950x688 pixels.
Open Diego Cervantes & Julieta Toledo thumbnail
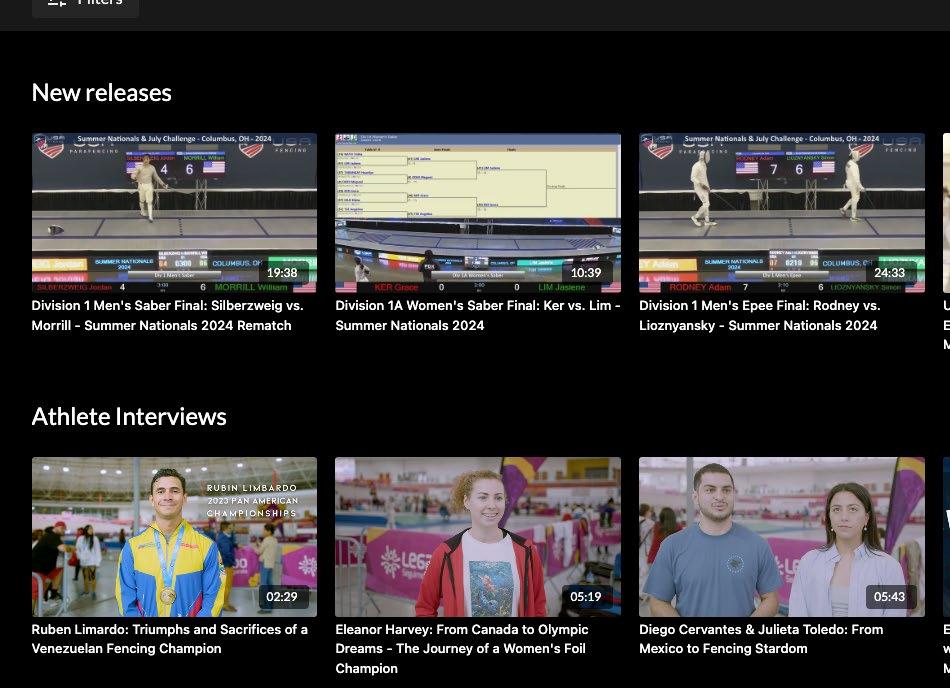coord(782,537)
